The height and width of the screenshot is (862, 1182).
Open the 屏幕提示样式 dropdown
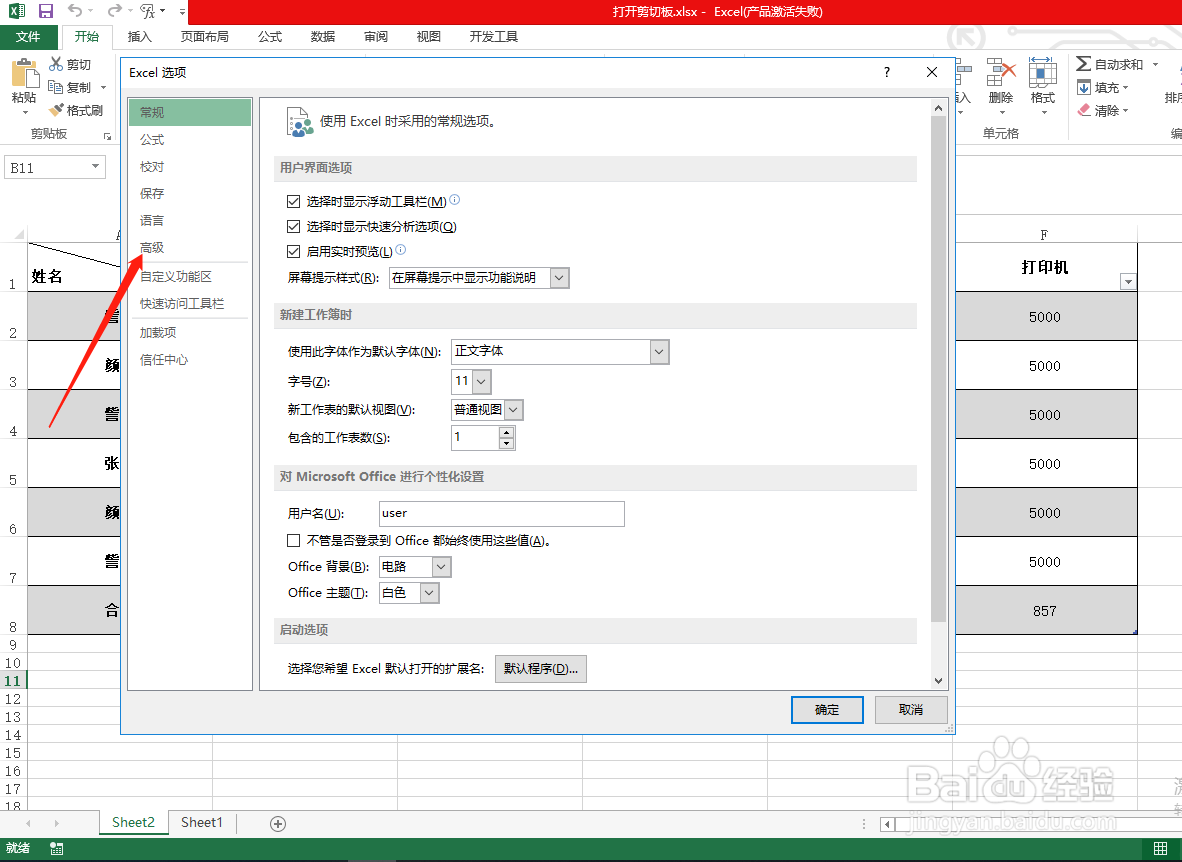[559, 278]
